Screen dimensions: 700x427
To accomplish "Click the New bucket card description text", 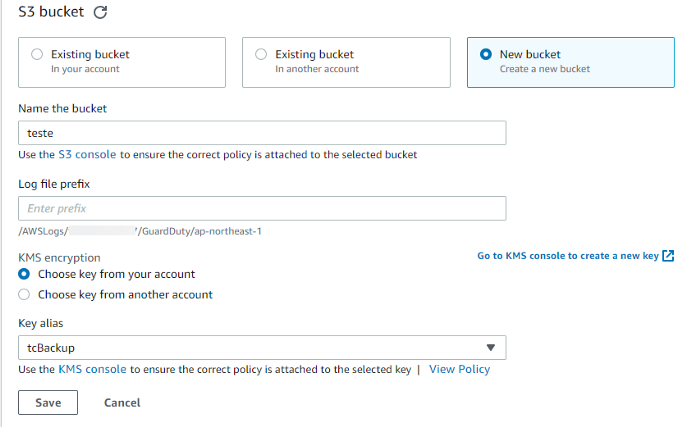I will [x=545, y=69].
